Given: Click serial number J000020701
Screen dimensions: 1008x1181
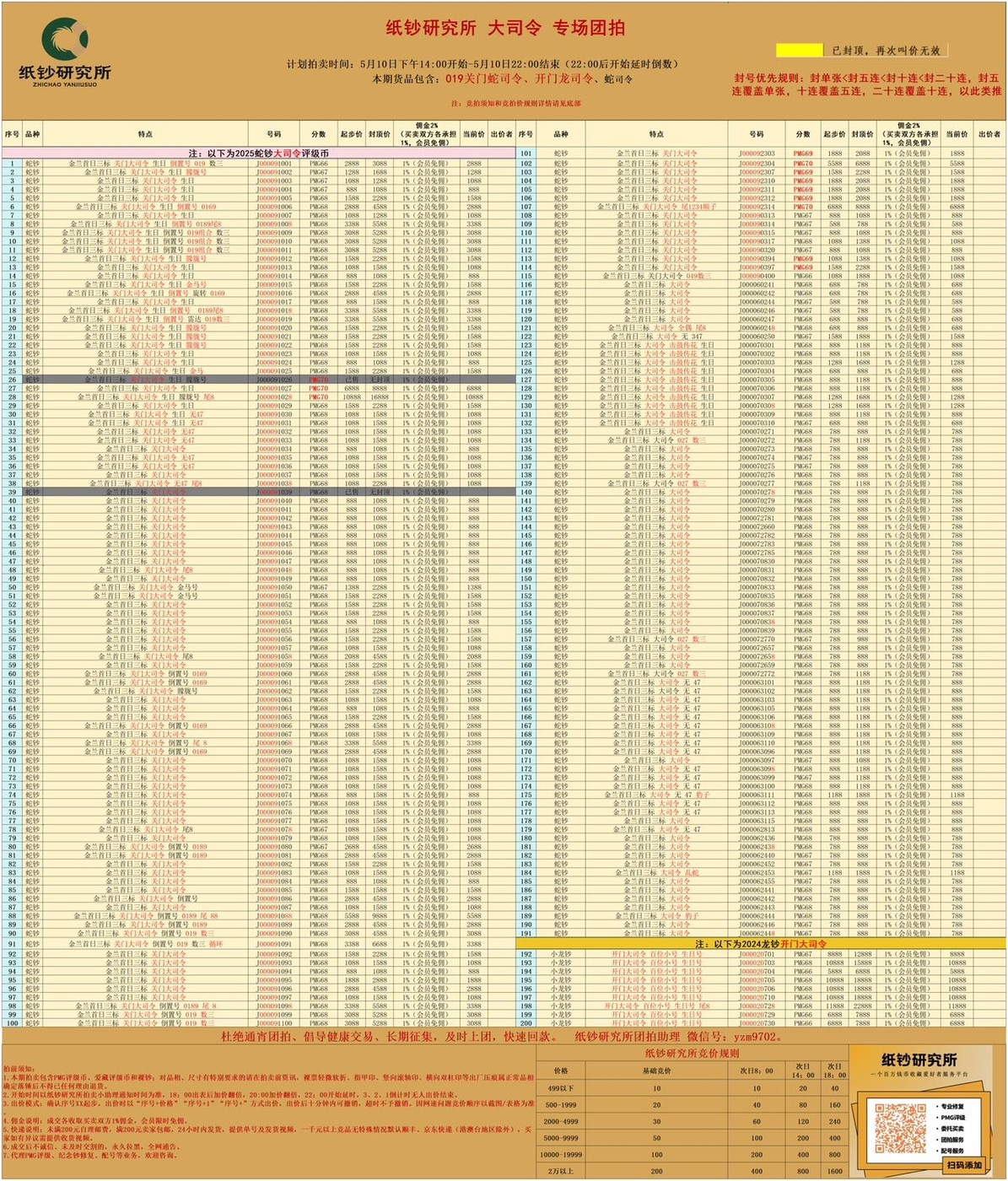Looking at the screenshot, I should [757, 954].
